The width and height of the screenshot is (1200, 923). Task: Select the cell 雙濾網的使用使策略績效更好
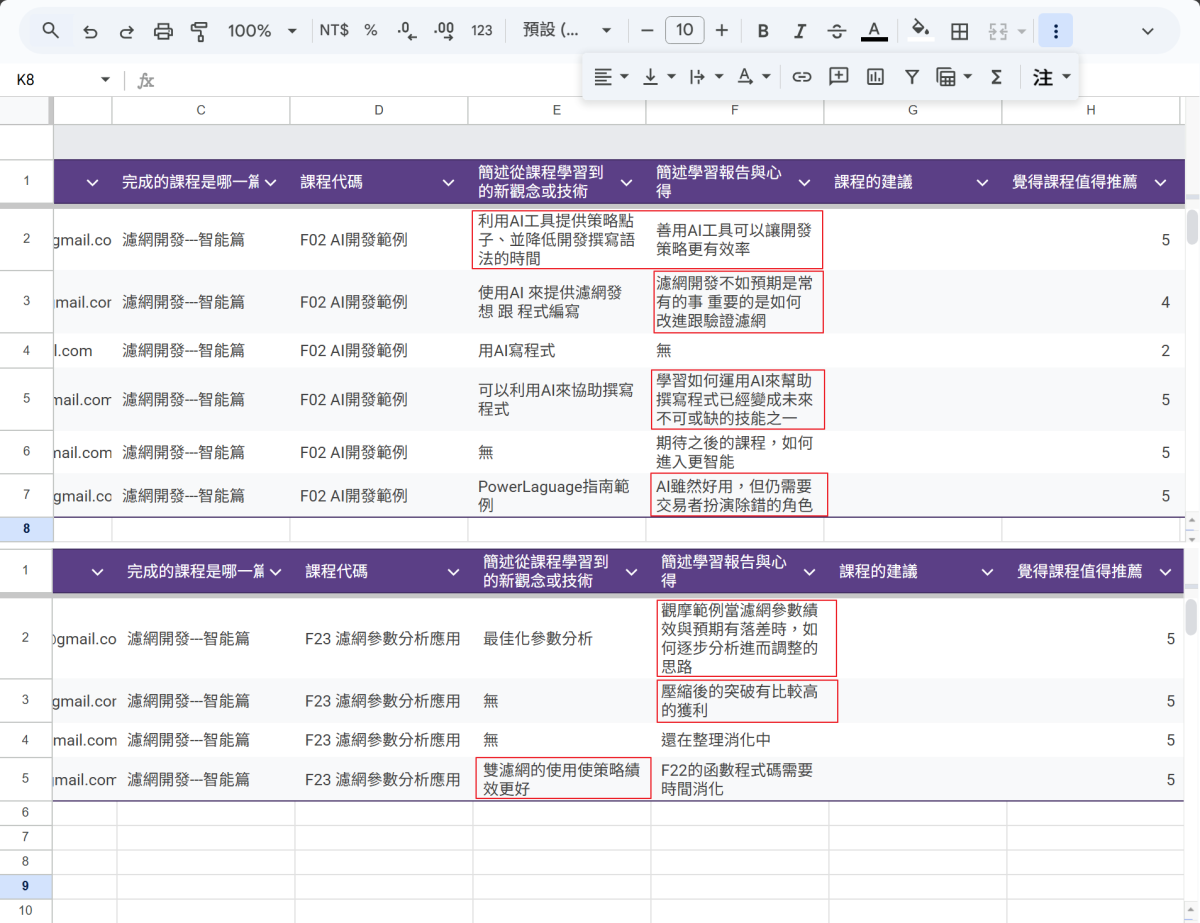pyautogui.click(x=562, y=779)
